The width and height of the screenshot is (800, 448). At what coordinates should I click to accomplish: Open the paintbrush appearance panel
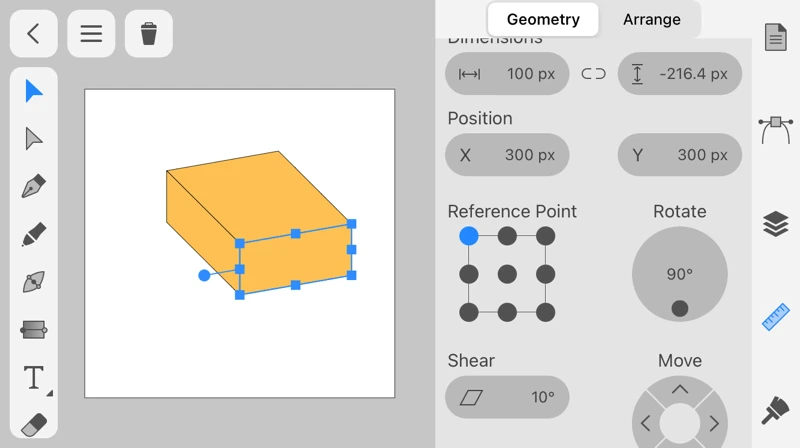776,410
